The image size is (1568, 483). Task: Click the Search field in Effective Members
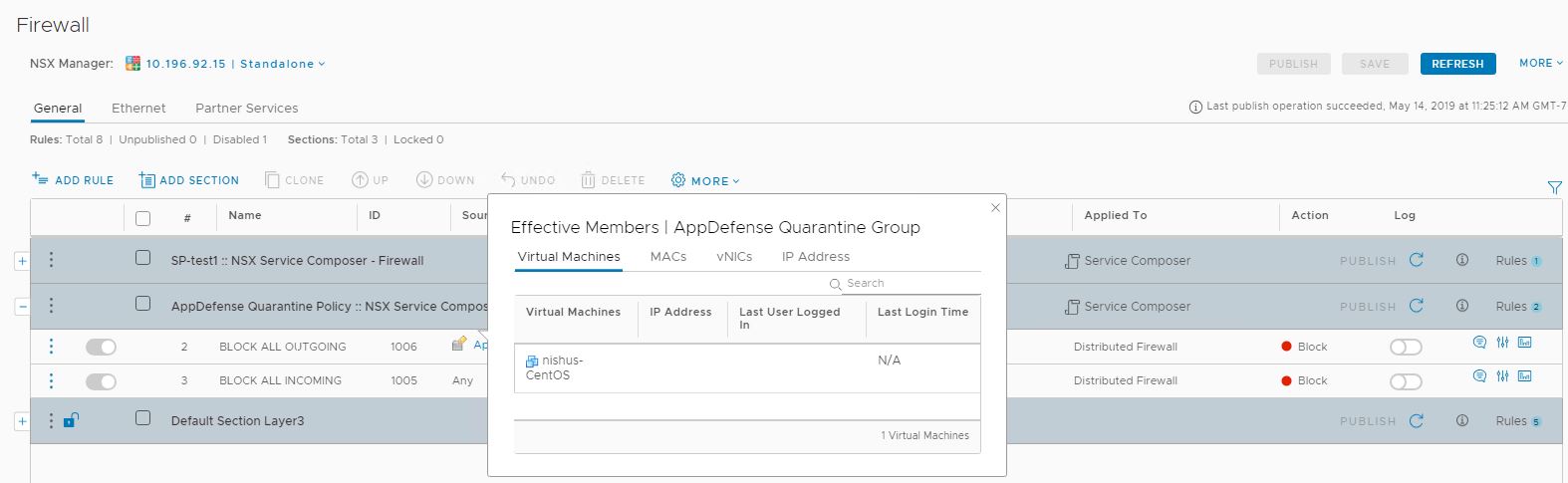[912, 284]
